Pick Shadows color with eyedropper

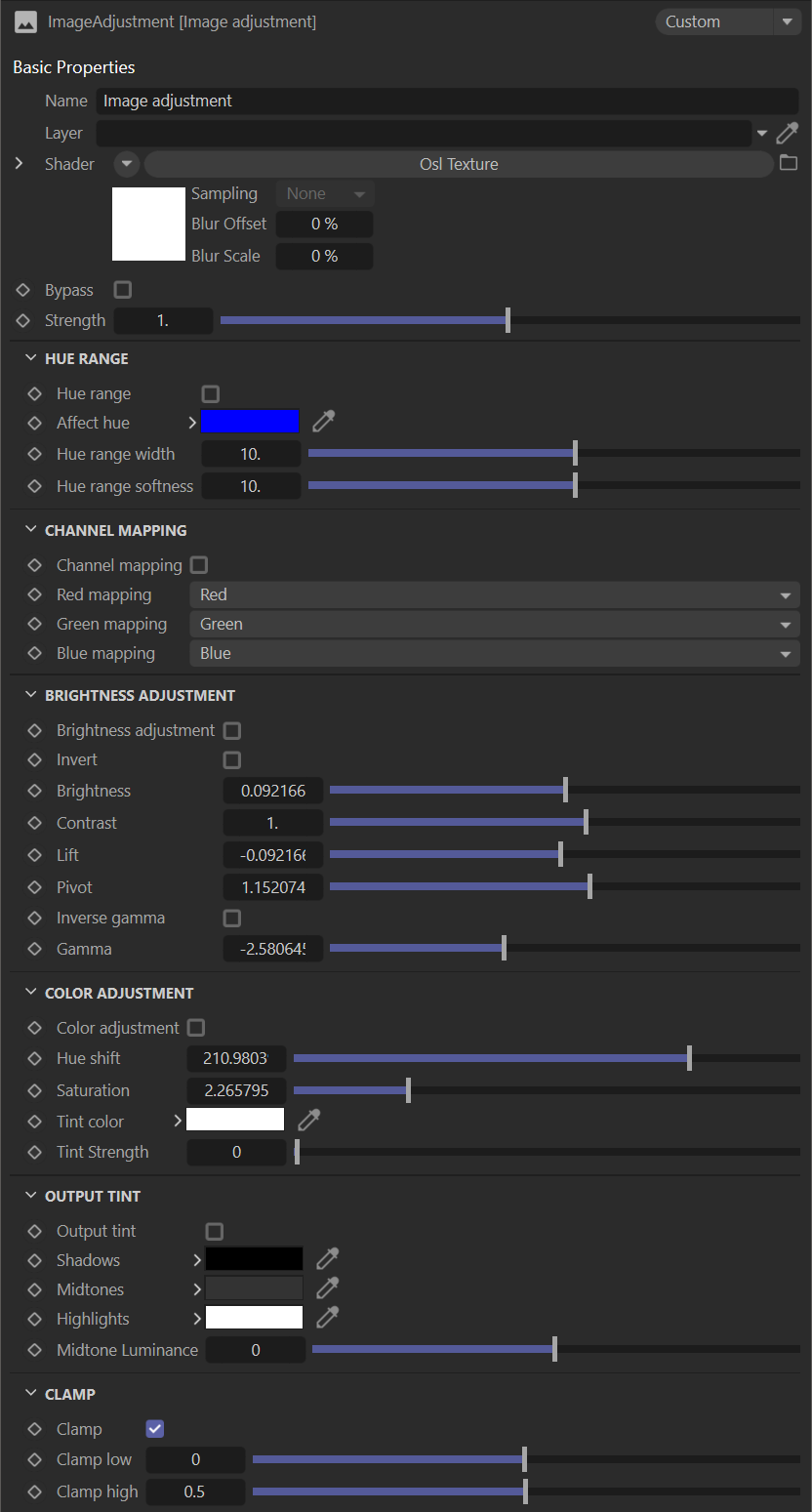pos(327,1259)
